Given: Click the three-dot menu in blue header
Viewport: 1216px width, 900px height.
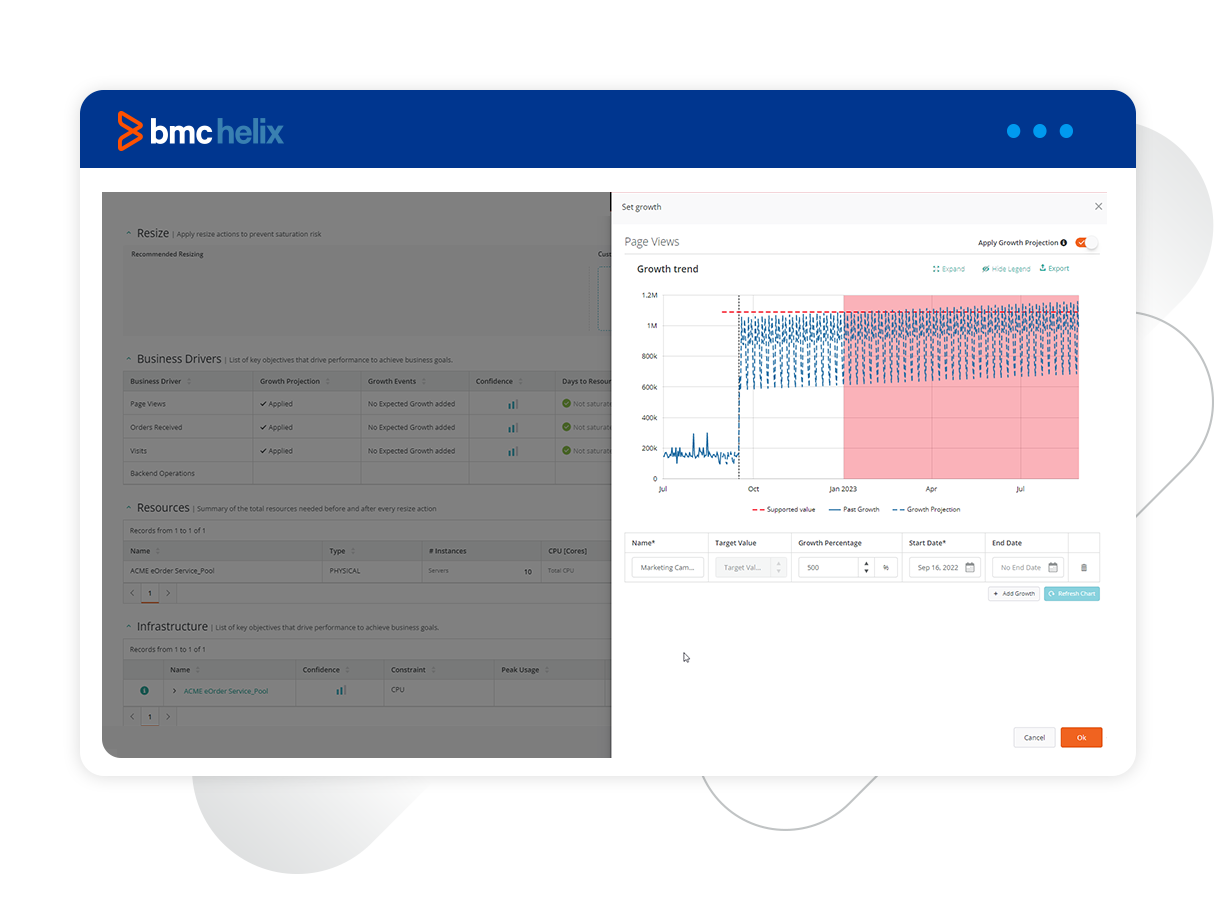Looking at the screenshot, I should point(1039,131).
